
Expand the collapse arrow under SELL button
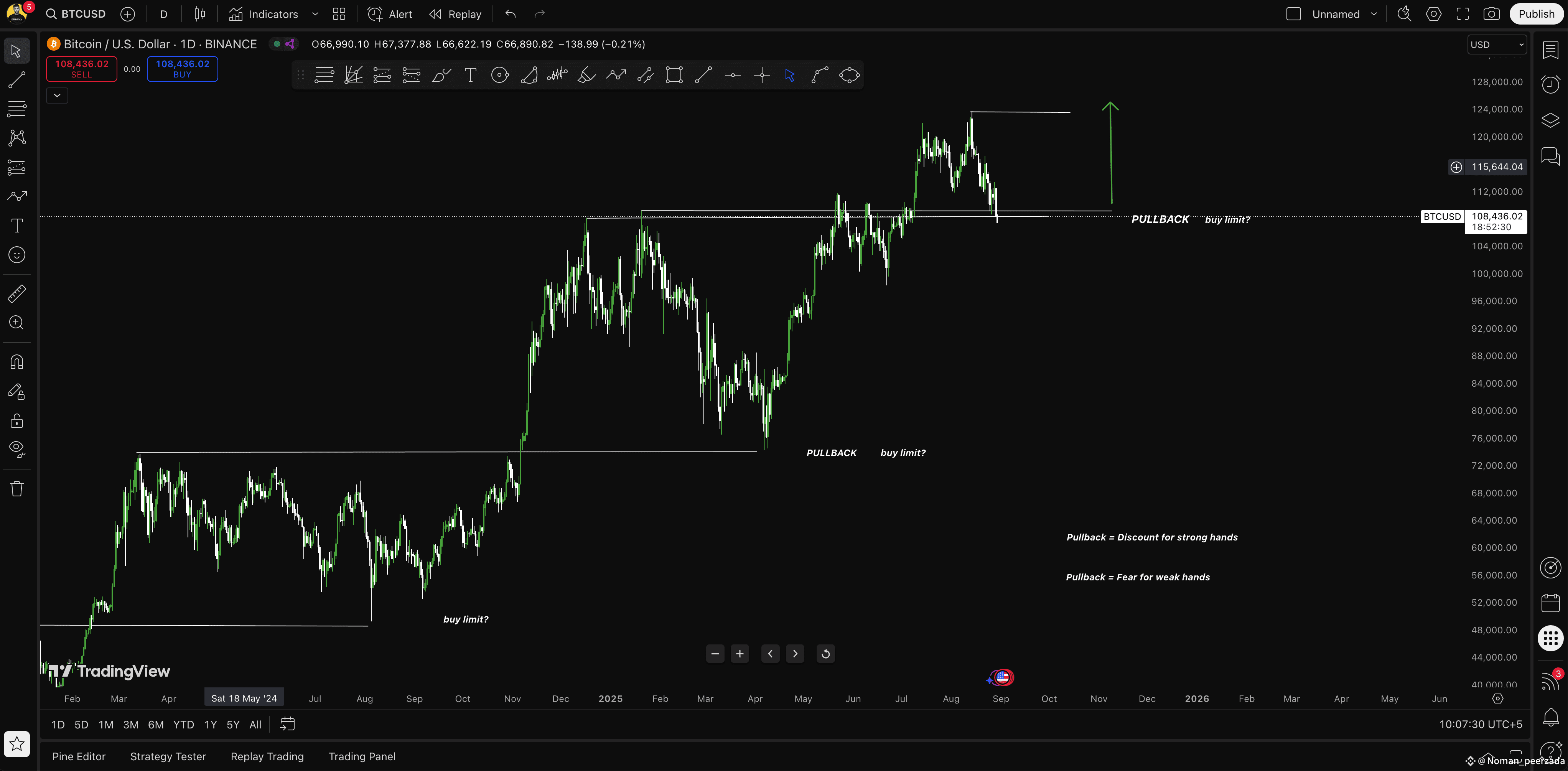pyautogui.click(x=57, y=96)
